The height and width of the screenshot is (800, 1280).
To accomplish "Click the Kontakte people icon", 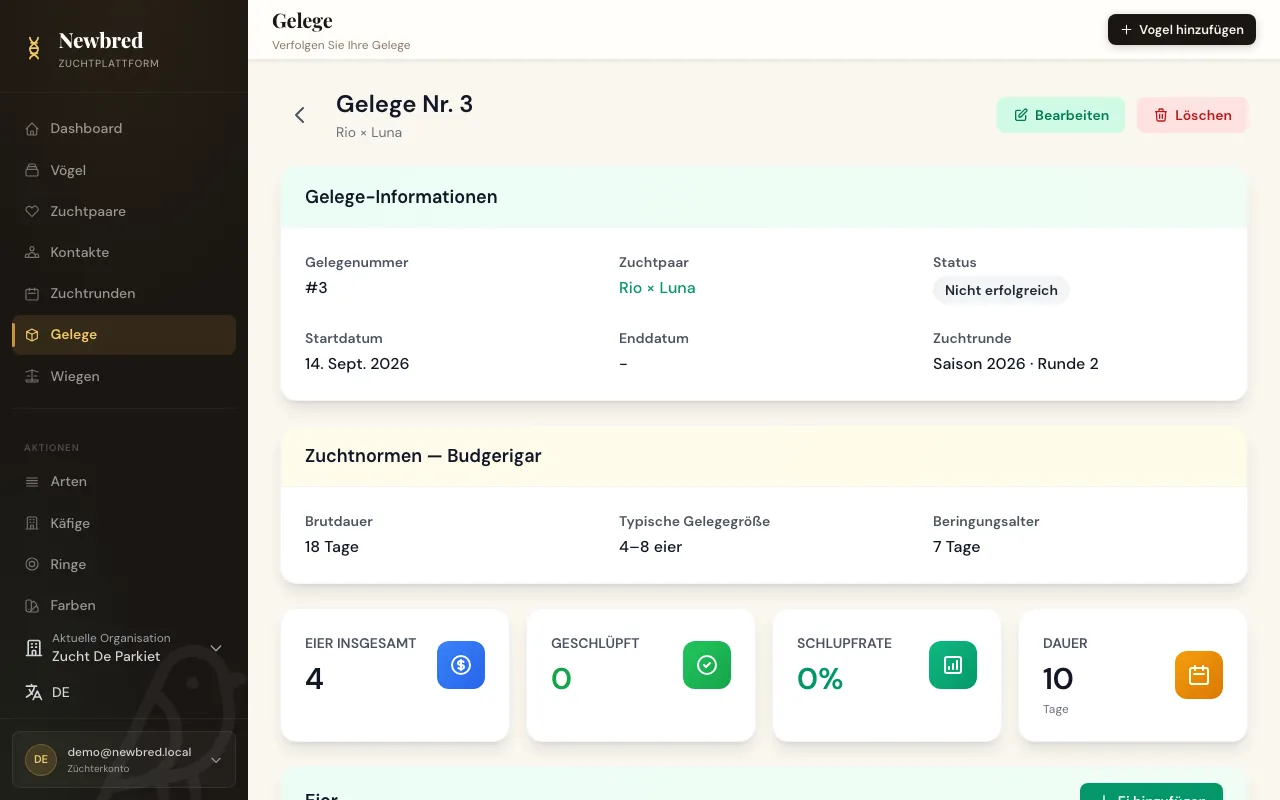I will click(32, 253).
